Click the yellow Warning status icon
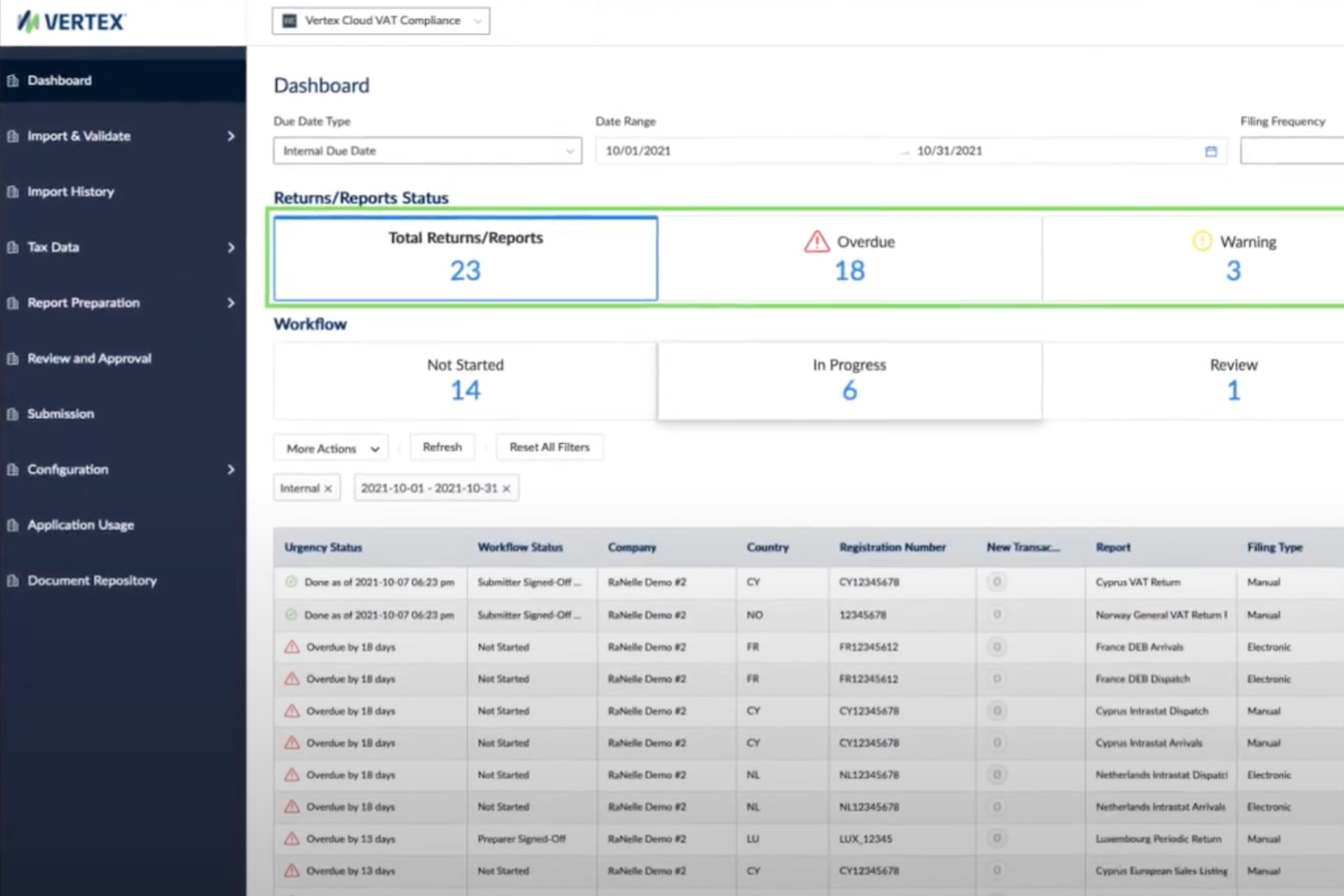The width and height of the screenshot is (1344, 896). pos(1200,241)
